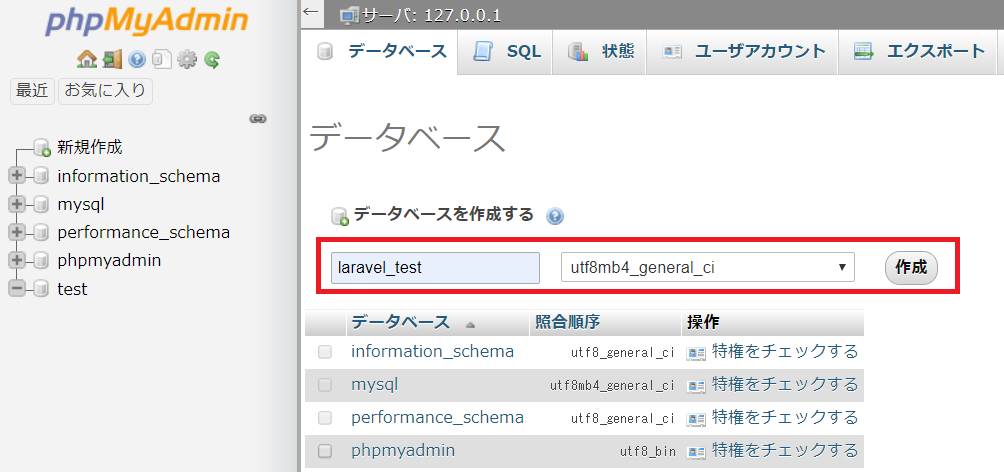This screenshot has width=1004, height=472.
Task: Click 特権をチェックする for phpmyadmin
Action: pyautogui.click(x=785, y=451)
